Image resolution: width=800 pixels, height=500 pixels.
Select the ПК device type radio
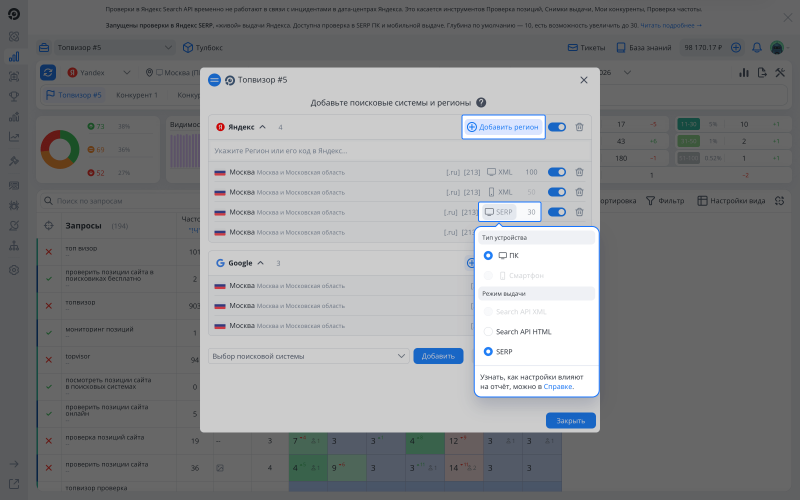488,255
